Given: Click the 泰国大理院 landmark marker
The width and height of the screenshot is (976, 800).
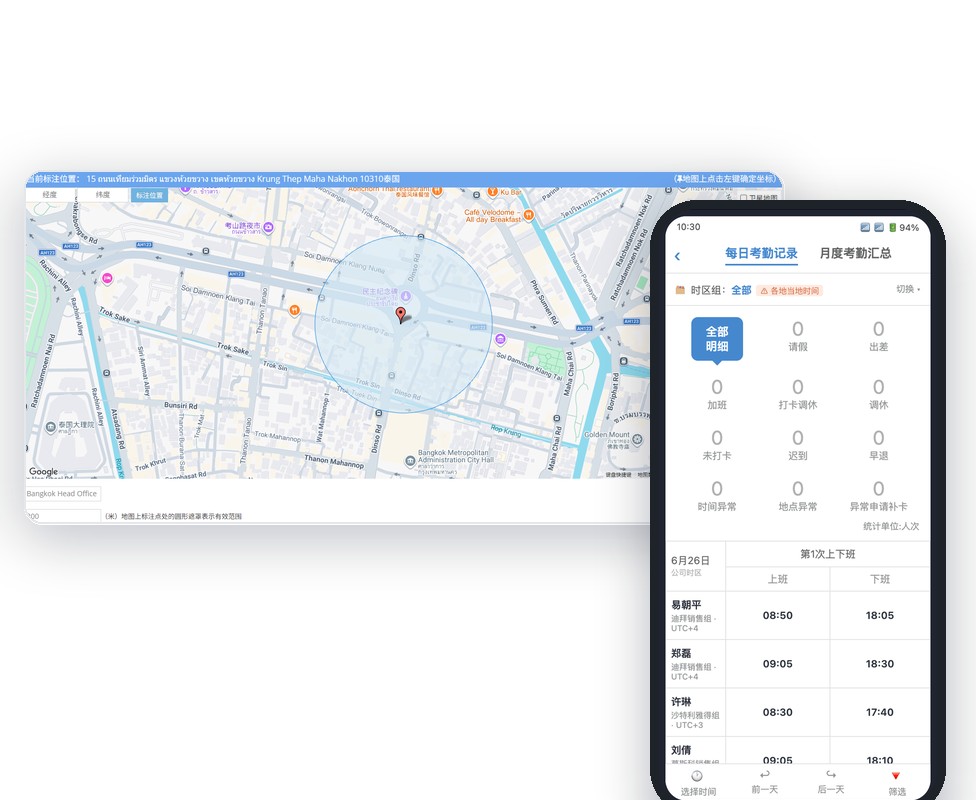Looking at the screenshot, I should click(x=50, y=427).
